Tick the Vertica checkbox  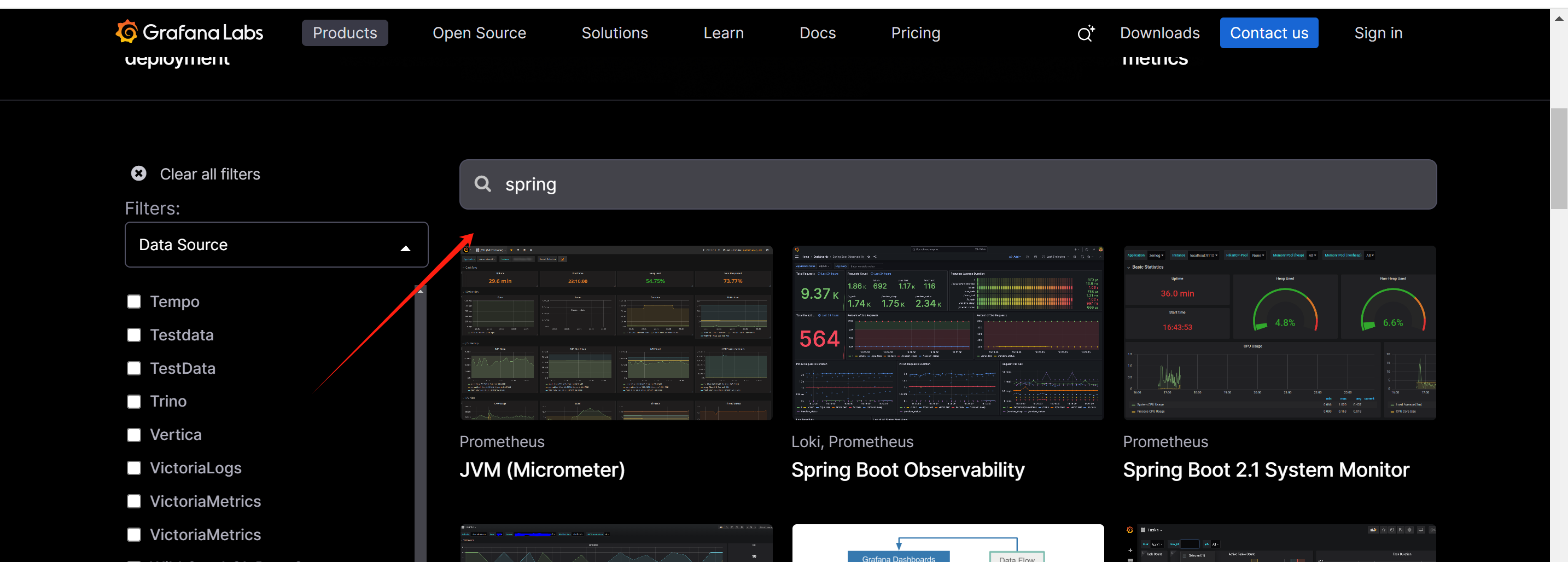click(134, 434)
